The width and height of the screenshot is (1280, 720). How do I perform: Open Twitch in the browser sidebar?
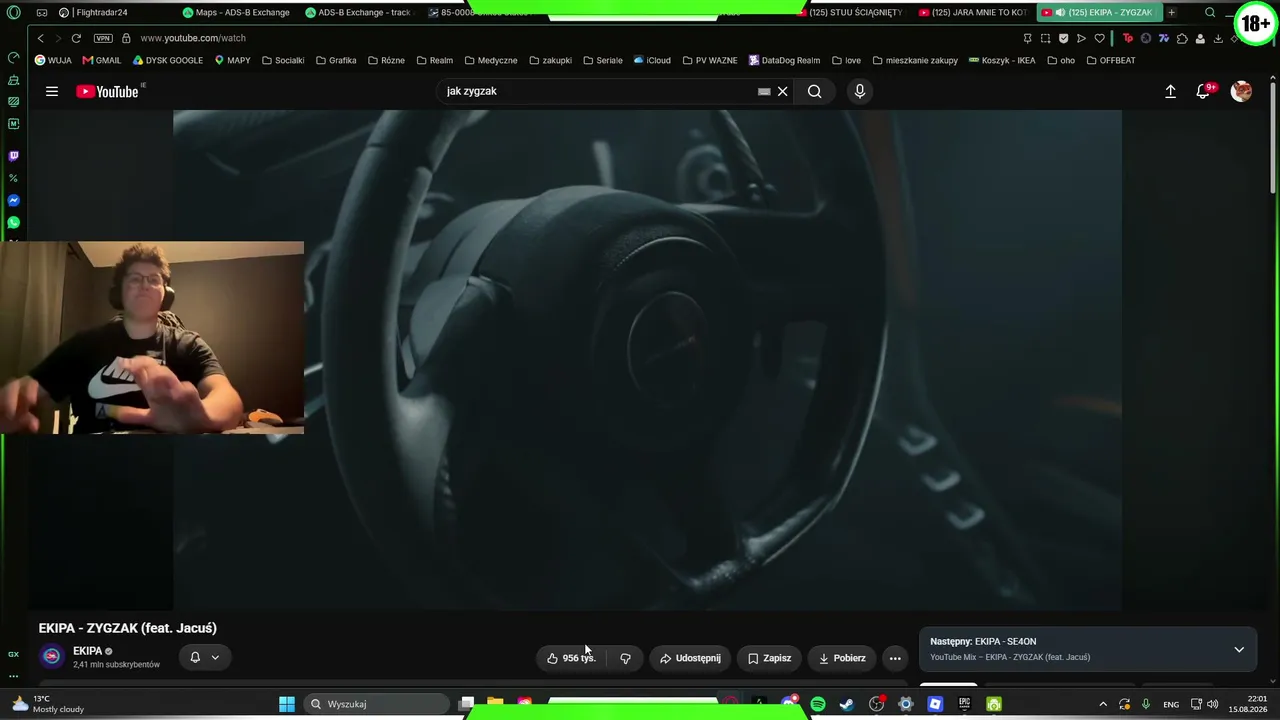13,156
